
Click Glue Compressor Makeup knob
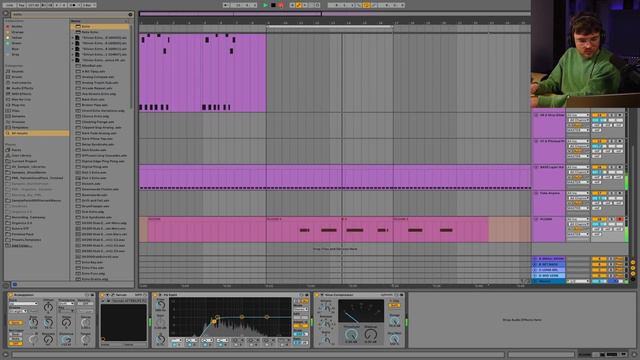(371, 334)
